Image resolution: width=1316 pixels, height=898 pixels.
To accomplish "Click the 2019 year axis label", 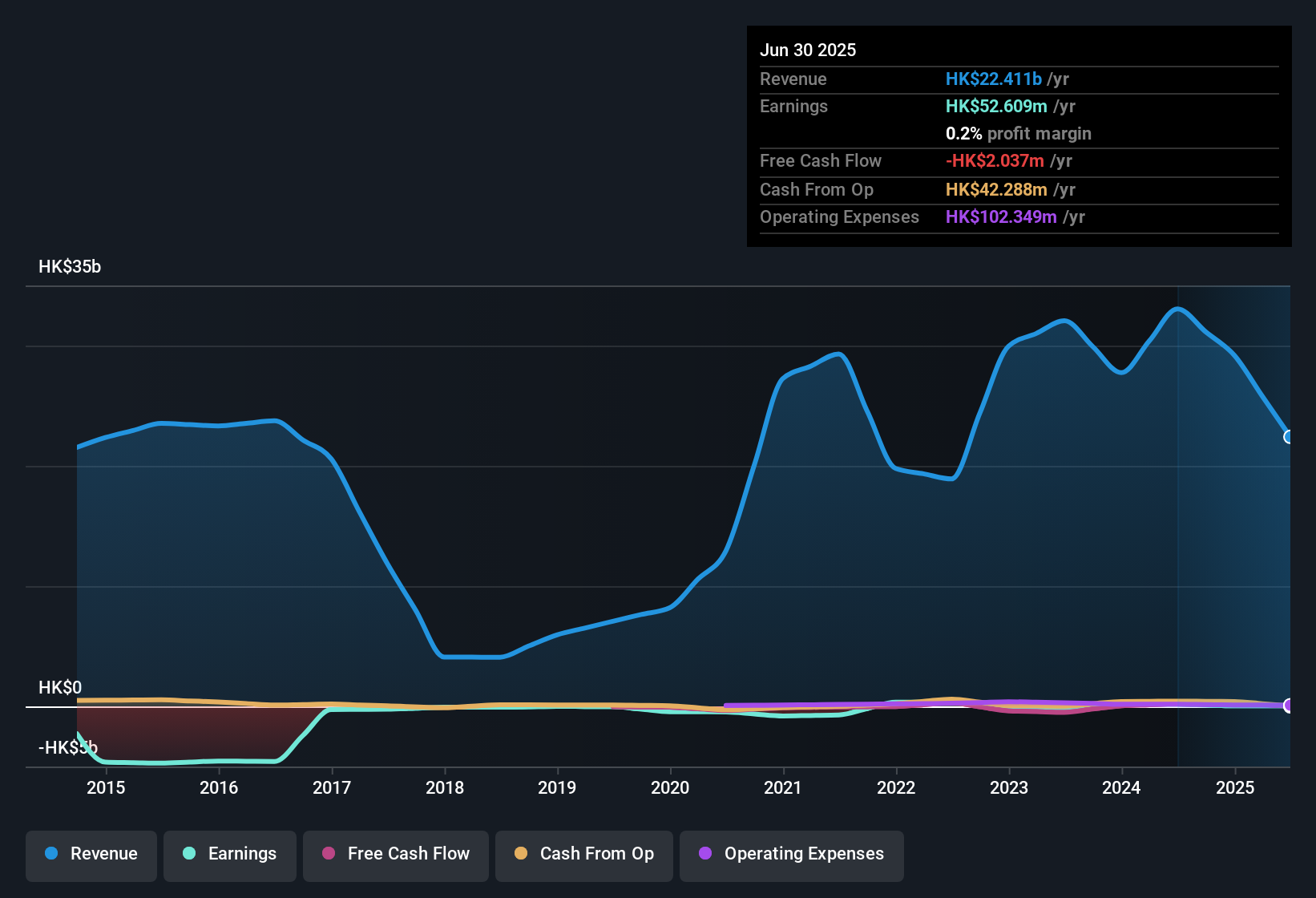I will click(x=557, y=787).
